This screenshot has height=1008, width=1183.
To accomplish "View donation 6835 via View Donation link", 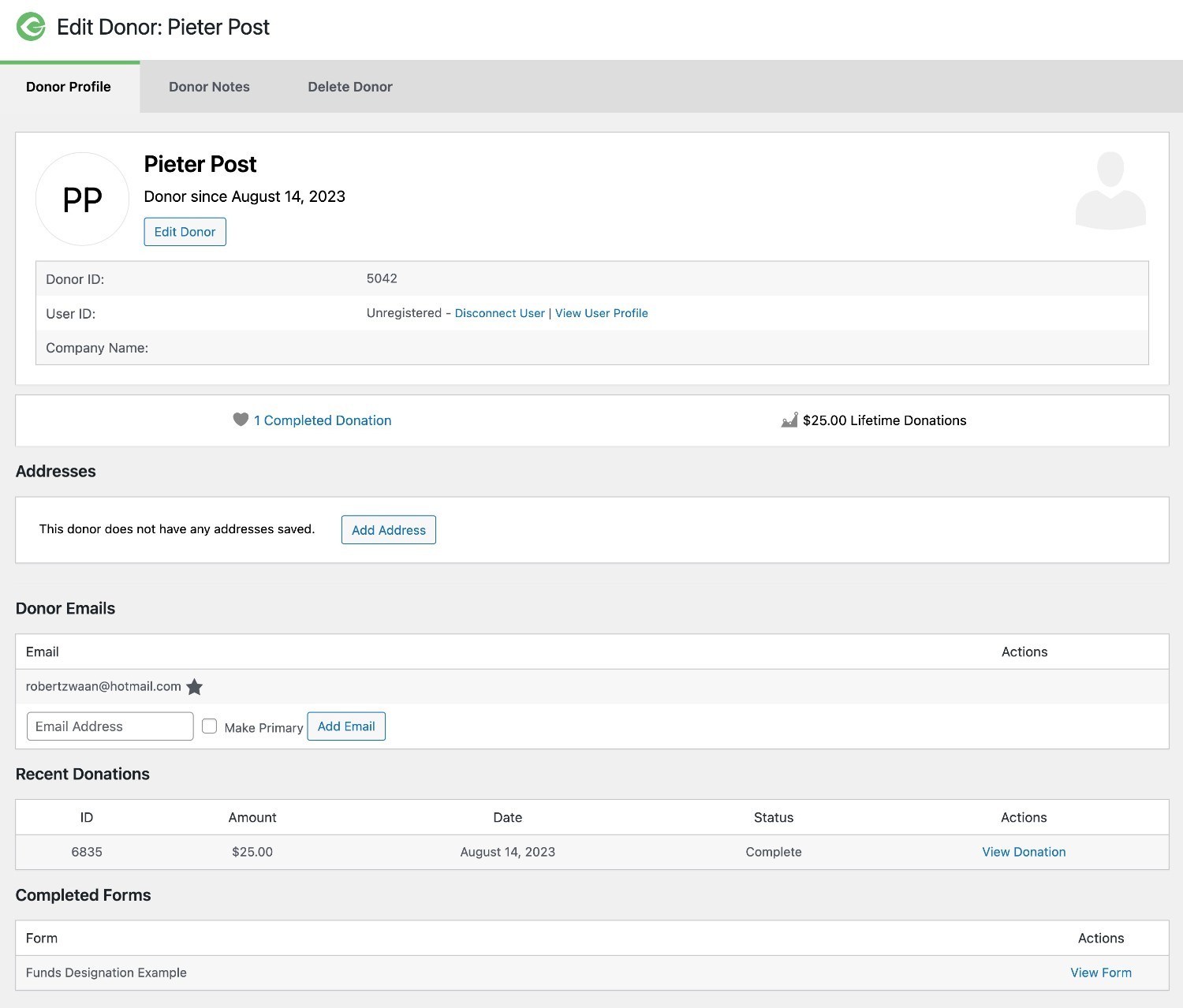I will (x=1023, y=852).
